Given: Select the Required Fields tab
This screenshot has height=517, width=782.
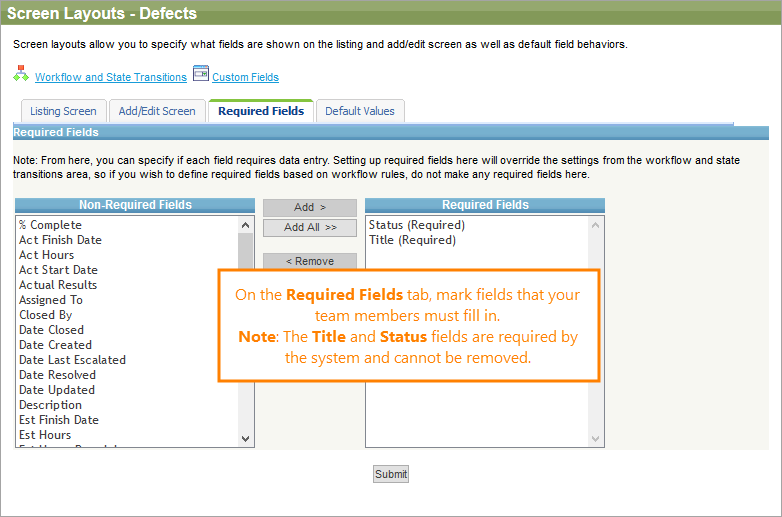Looking at the screenshot, I should tap(261, 111).
